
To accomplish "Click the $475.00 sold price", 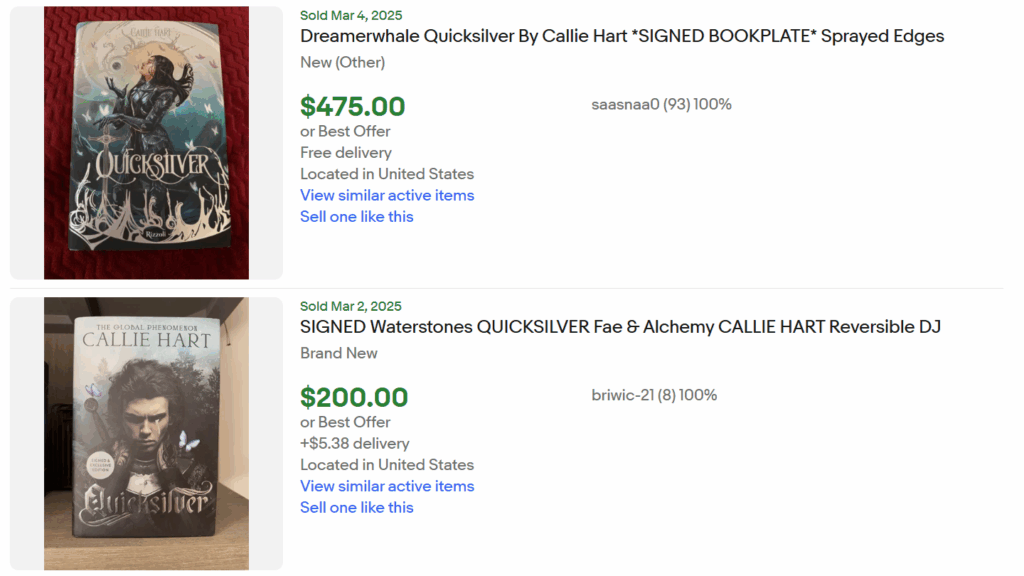I will pyautogui.click(x=351, y=106).
